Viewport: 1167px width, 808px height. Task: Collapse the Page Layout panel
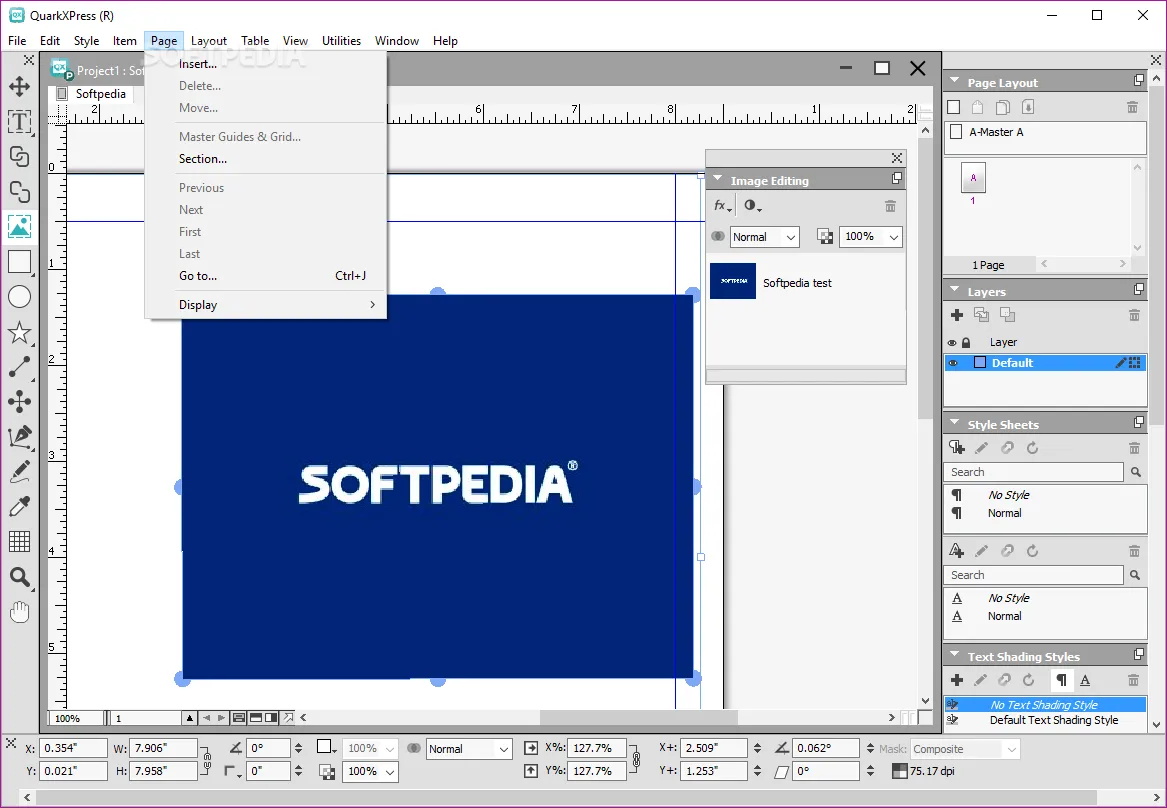(954, 81)
